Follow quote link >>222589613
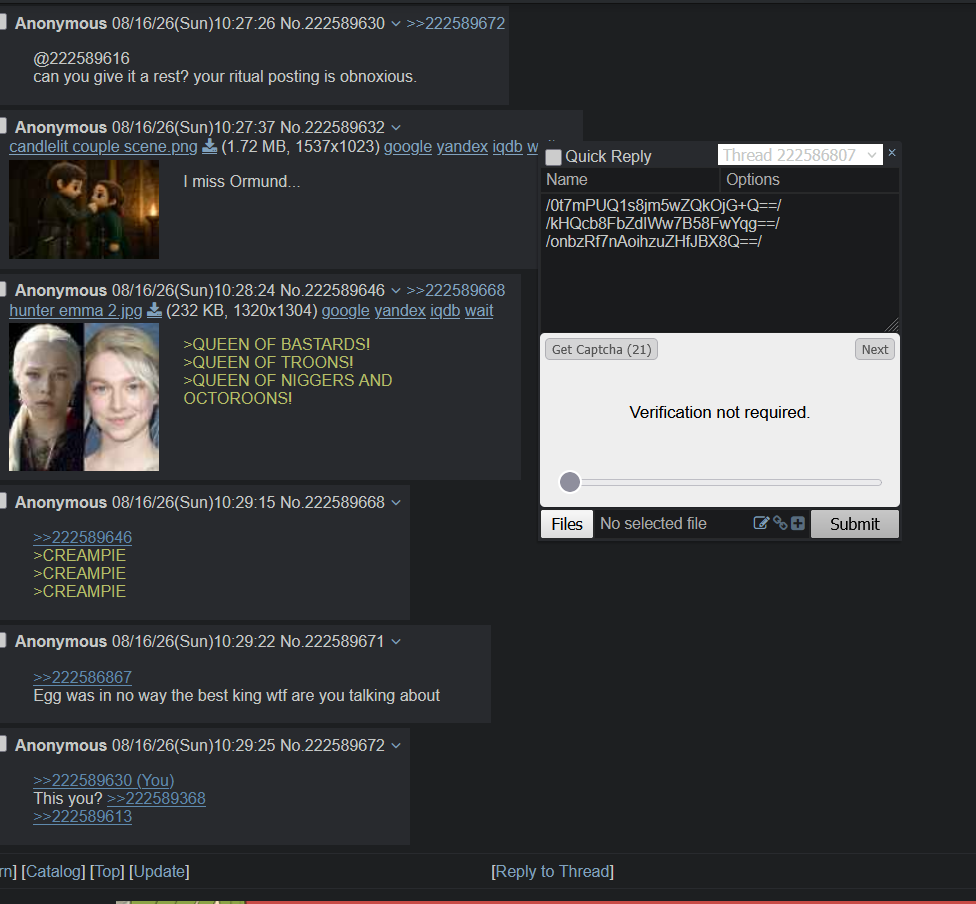This screenshot has width=976, height=904. point(83,816)
